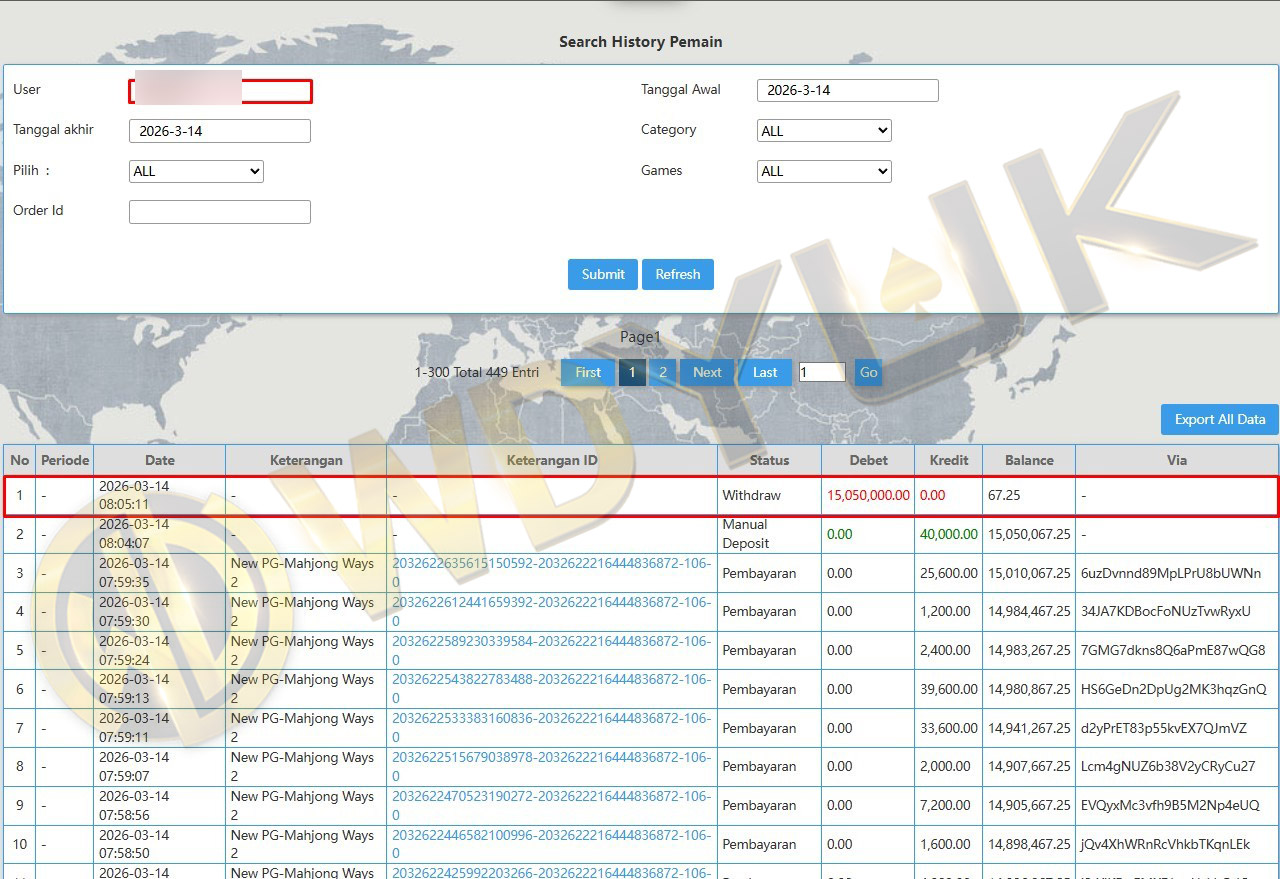Open Keterangan ID link in row 3

[551, 564]
